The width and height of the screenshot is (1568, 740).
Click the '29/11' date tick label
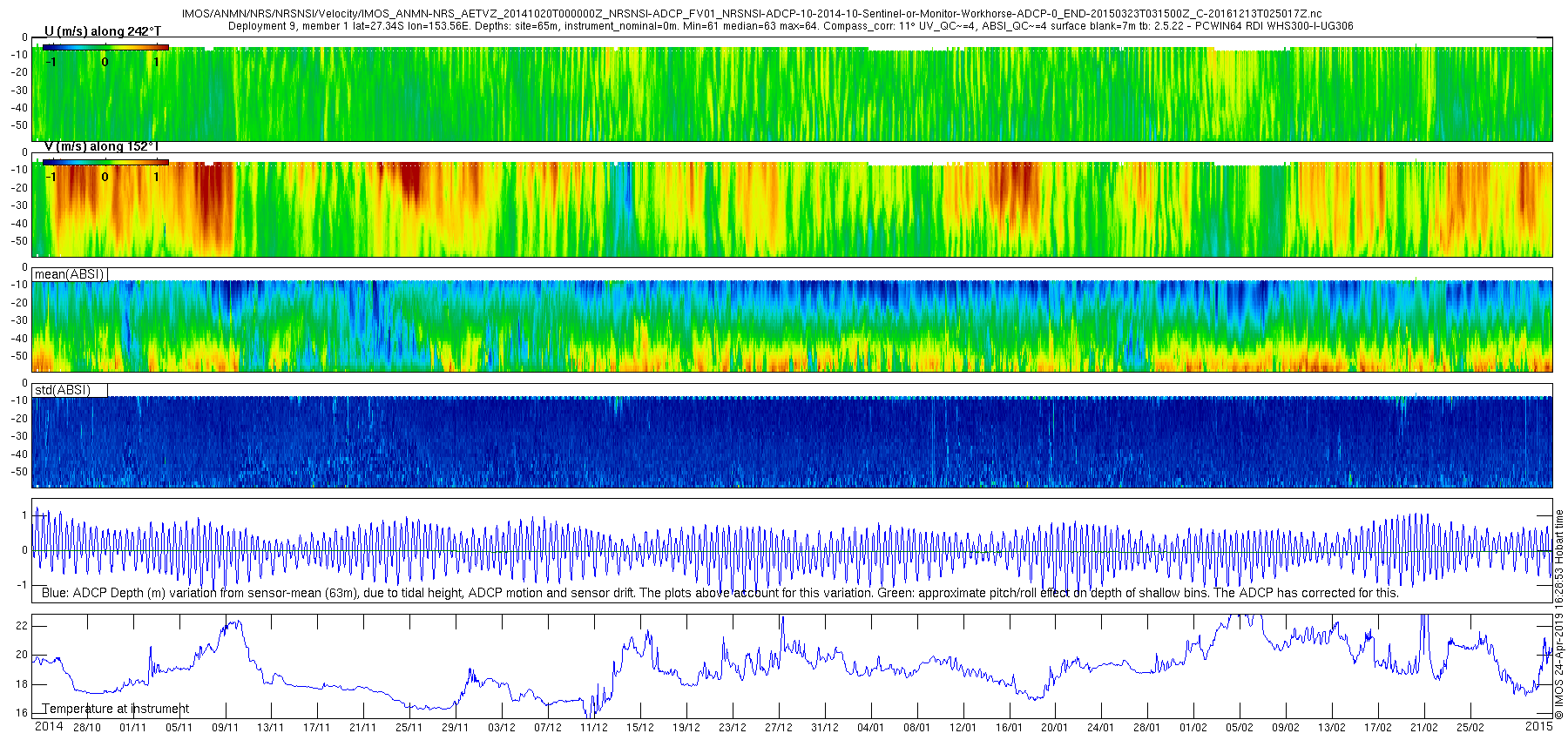click(x=456, y=728)
